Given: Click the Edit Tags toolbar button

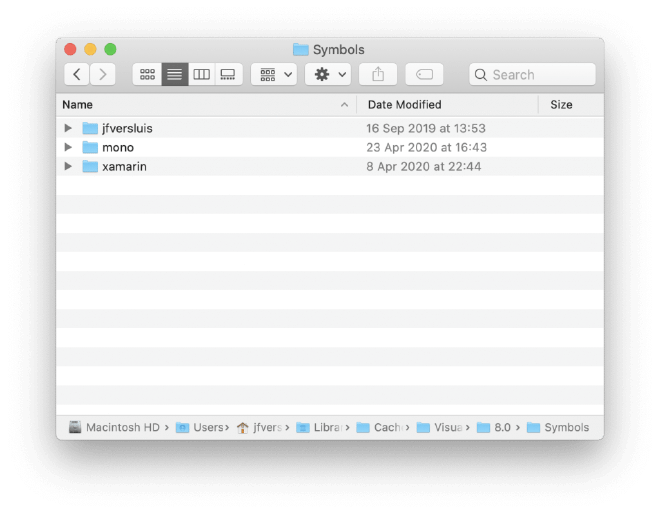Looking at the screenshot, I should pyautogui.click(x=424, y=75).
